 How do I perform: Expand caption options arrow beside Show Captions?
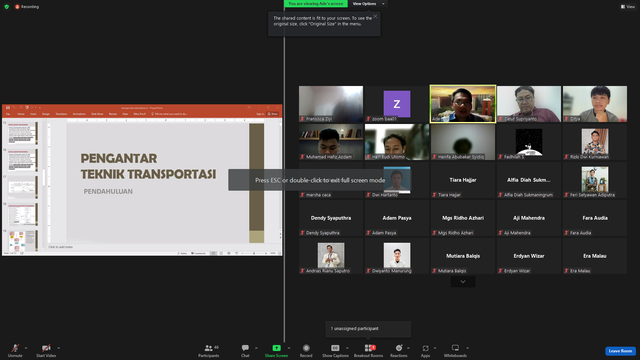pyautogui.click(x=347, y=348)
